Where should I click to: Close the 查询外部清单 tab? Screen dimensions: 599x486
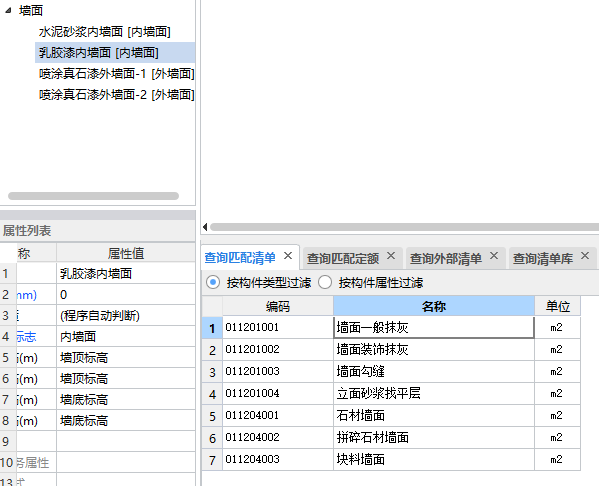pos(494,256)
